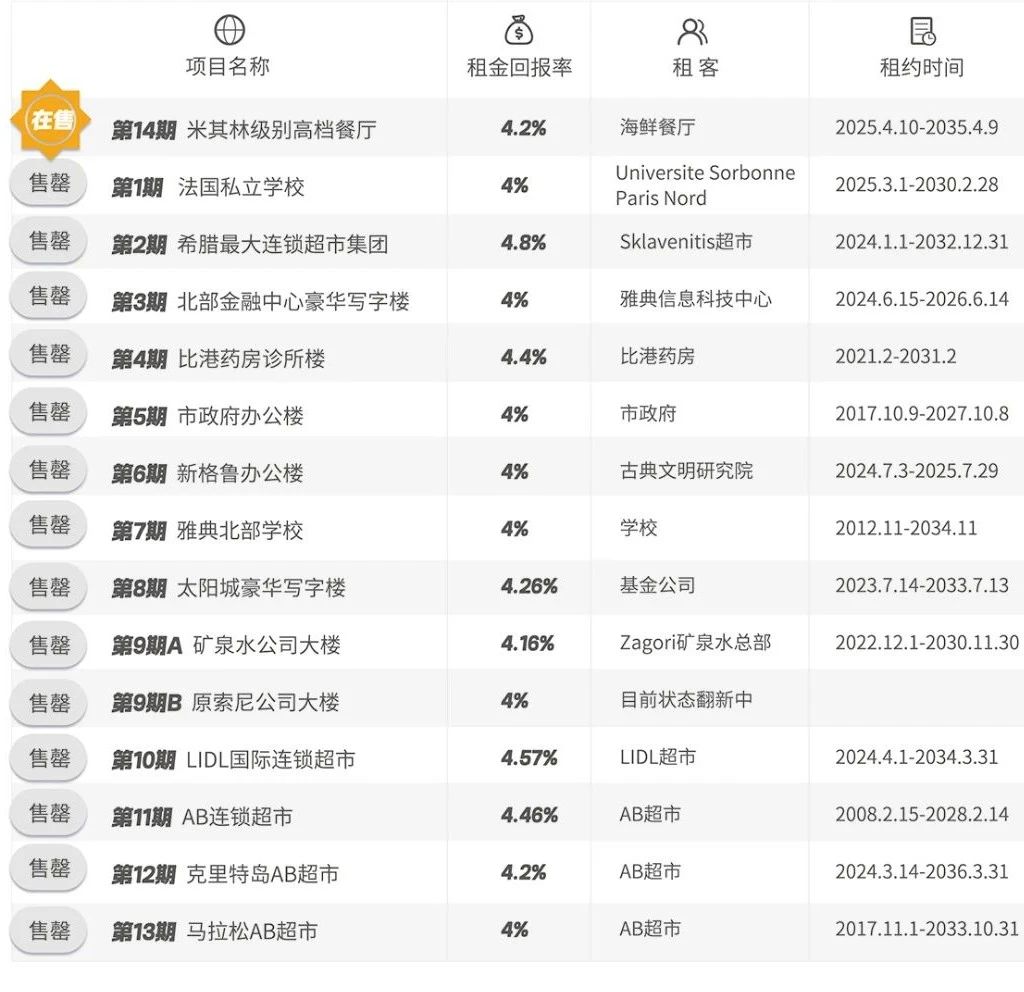Click lease period 2008.2.15-2028.2.14
Screen dimensions: 1024x992
(x=921, y=814)
